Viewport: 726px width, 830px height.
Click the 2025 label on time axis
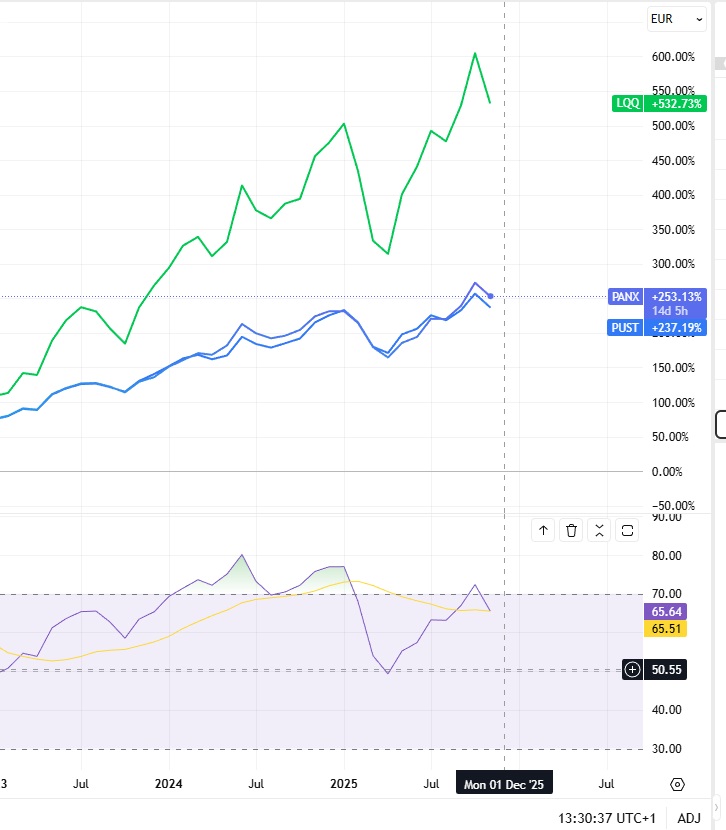[344, 784]
